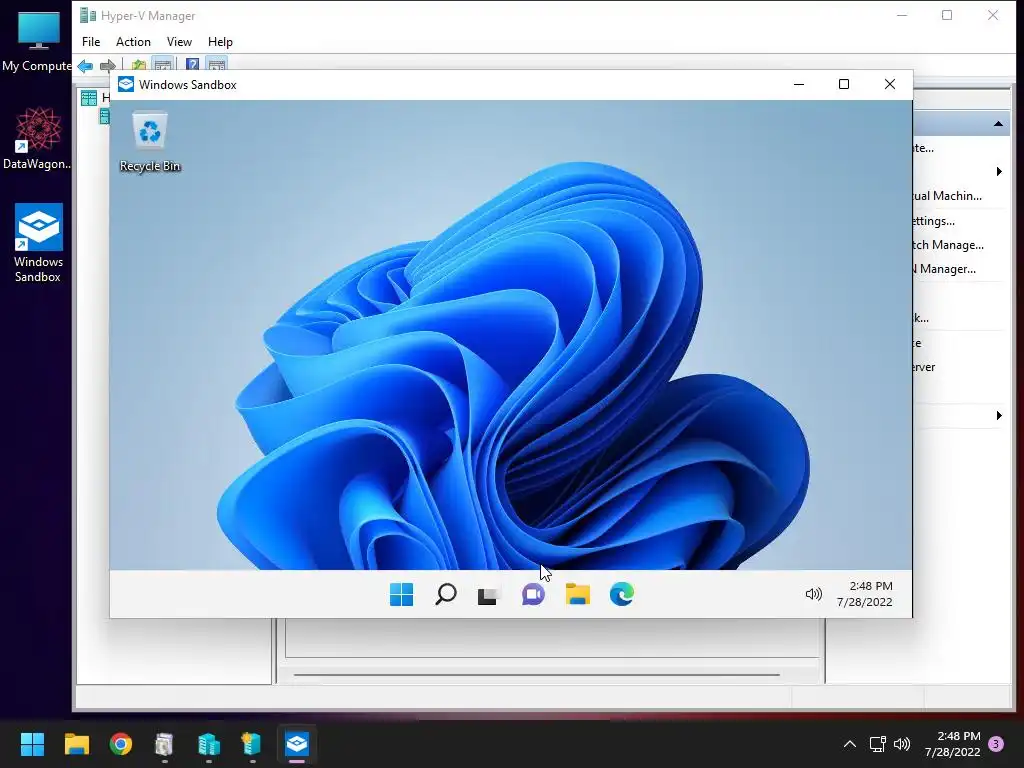Image resolution: width=1024 pixels, height=768 pixels.
Task: Collapse the Actions pane header arrow
Action: coord(999,123)
